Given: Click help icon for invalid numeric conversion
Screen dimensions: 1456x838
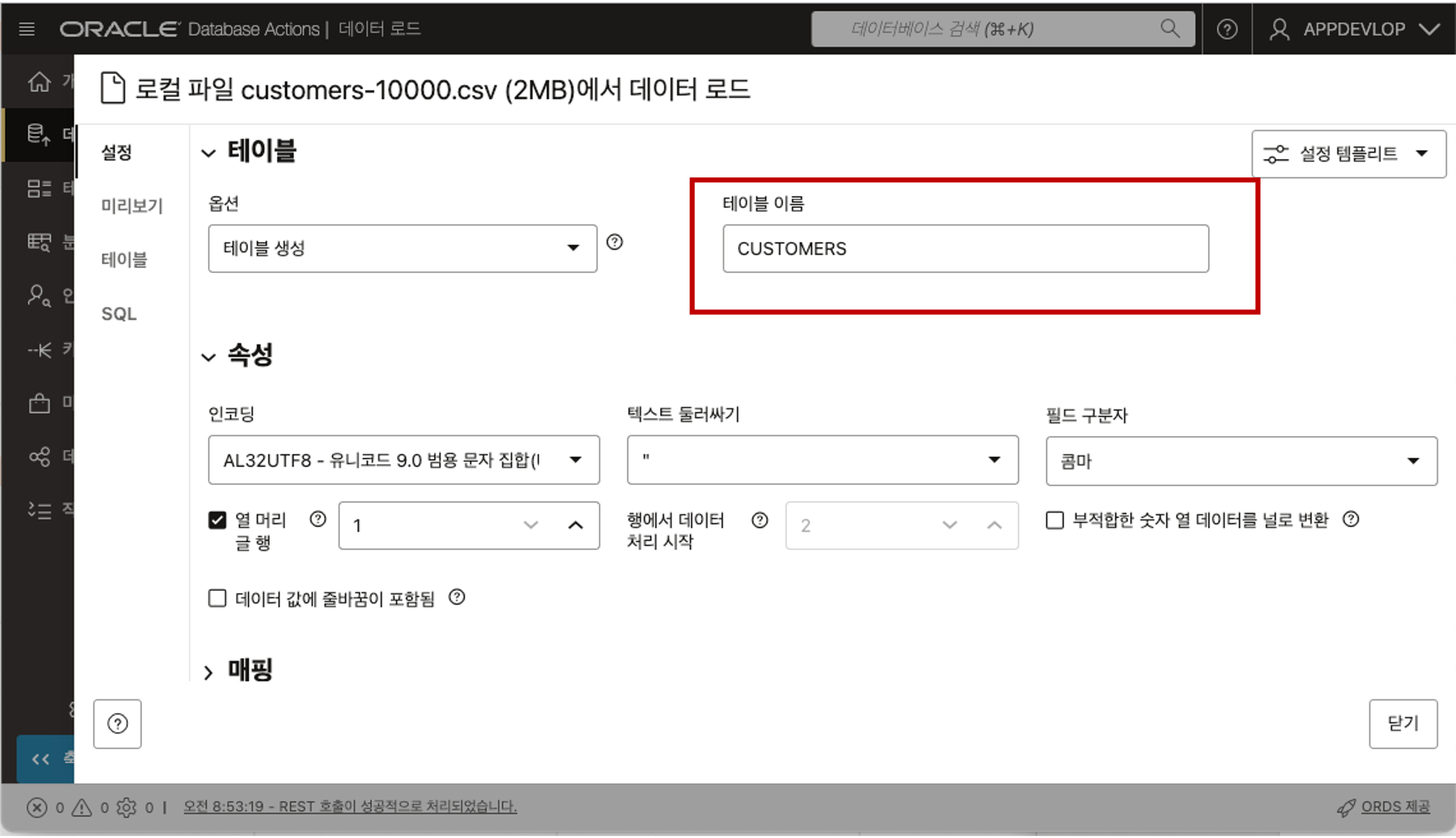Looking at the screenshot, I should click(x=1350, y=519).
